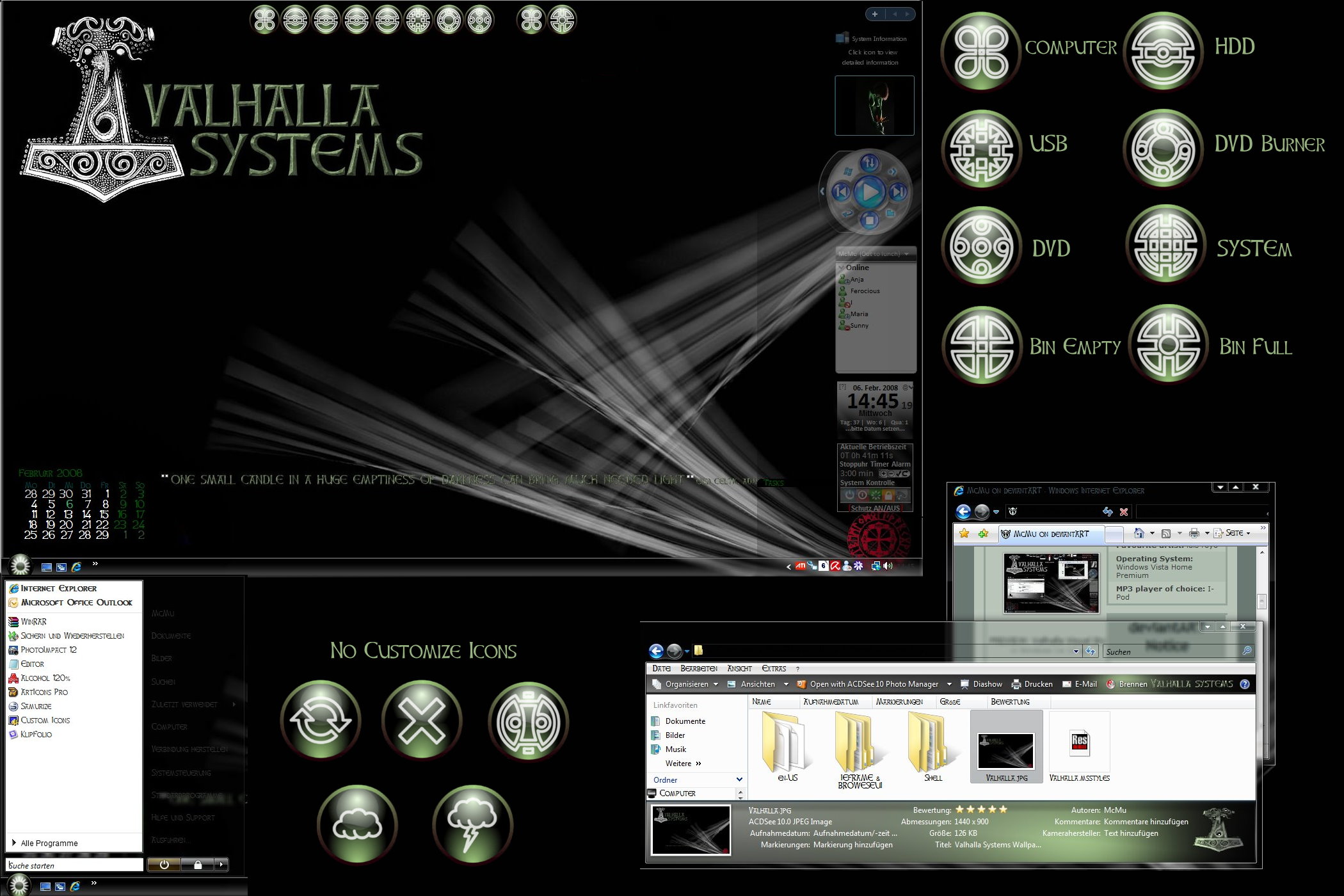The width and height of the screenshot is (1344, 896).
Task: Click the large Bin Empty icon
Action: coord(982,346)
